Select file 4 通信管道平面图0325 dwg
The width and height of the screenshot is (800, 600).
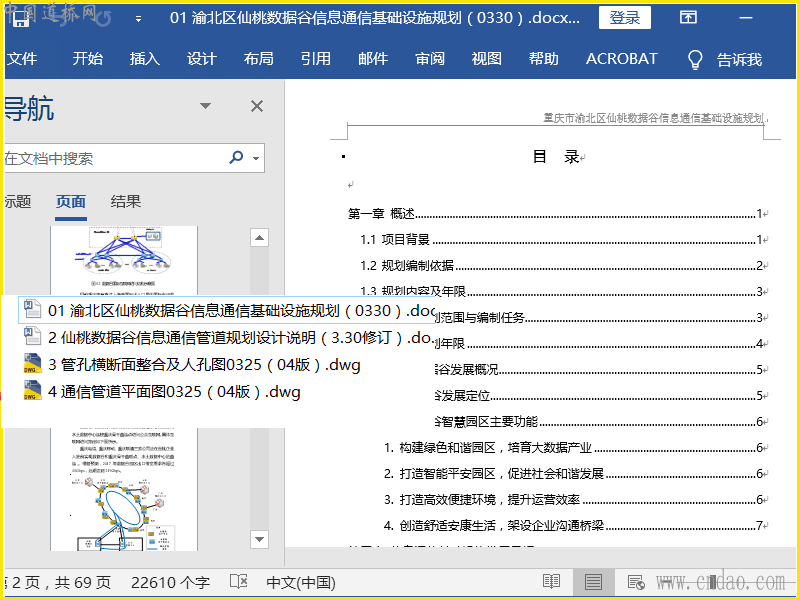pyautogui.click(x=161, y=391)
